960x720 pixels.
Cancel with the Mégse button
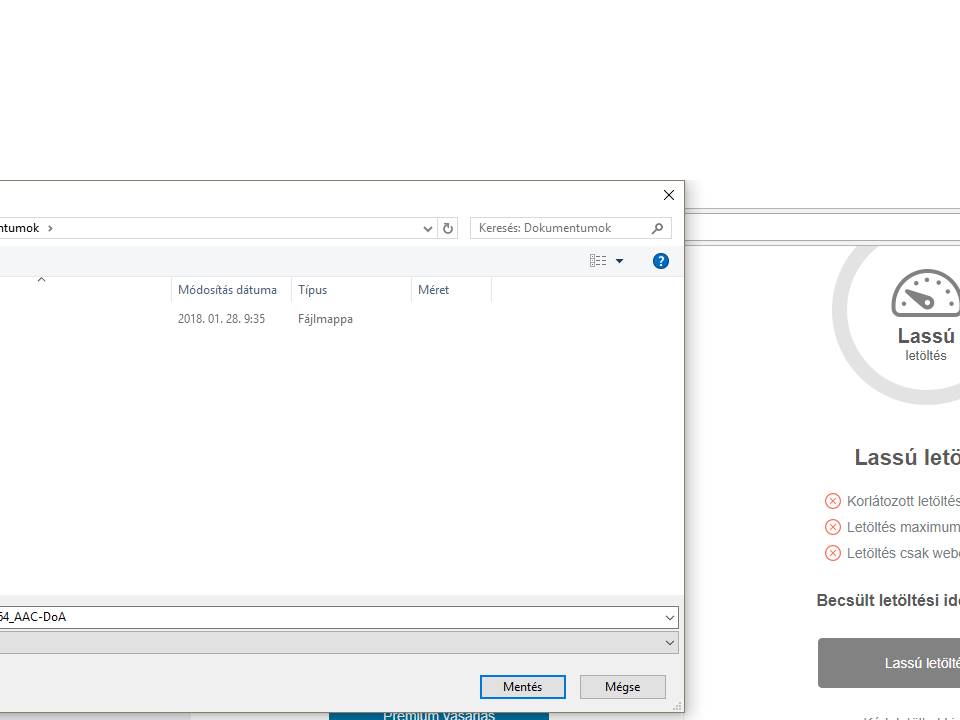click(622, 687)
